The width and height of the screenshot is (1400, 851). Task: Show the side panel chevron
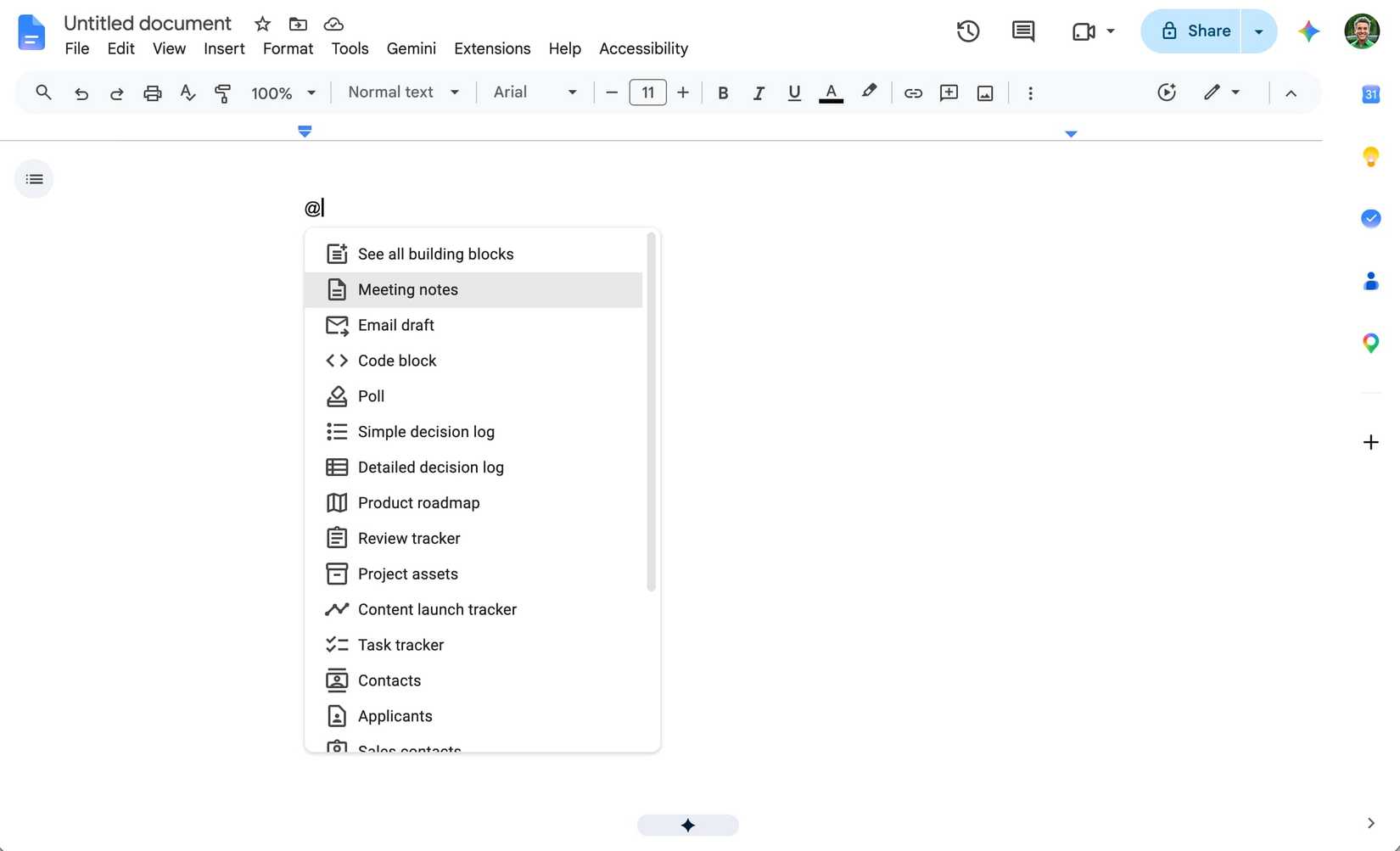click(1370, 823)
